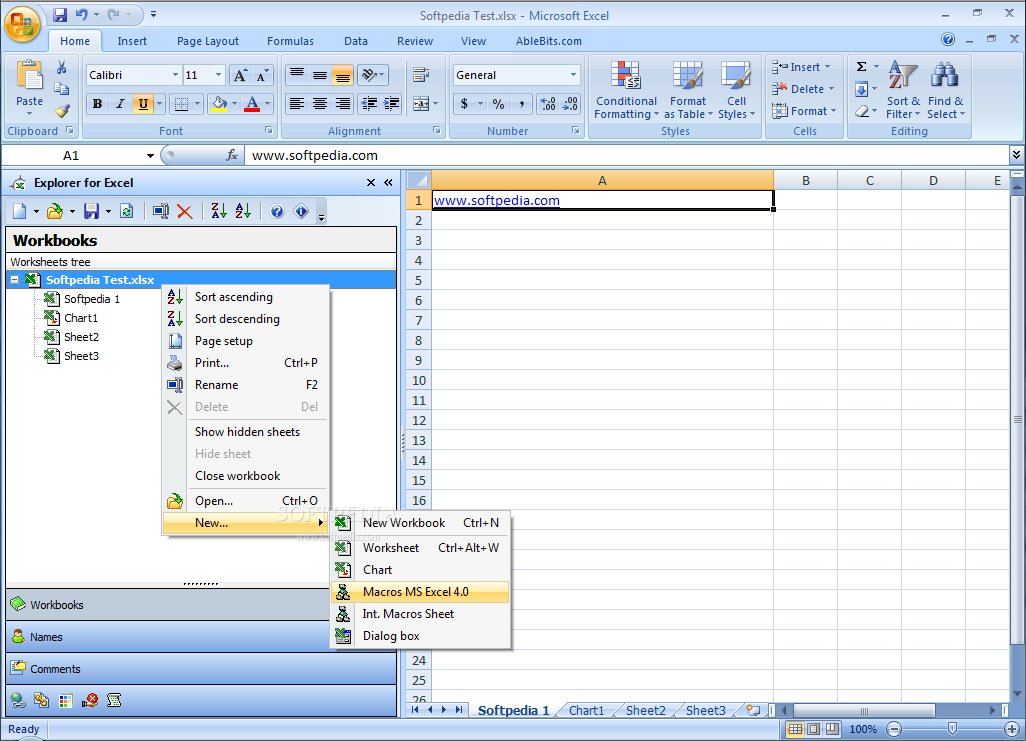1026x741 pixels.
Task: Click the Explorer about info icon
Action: (x=301, y=211)
